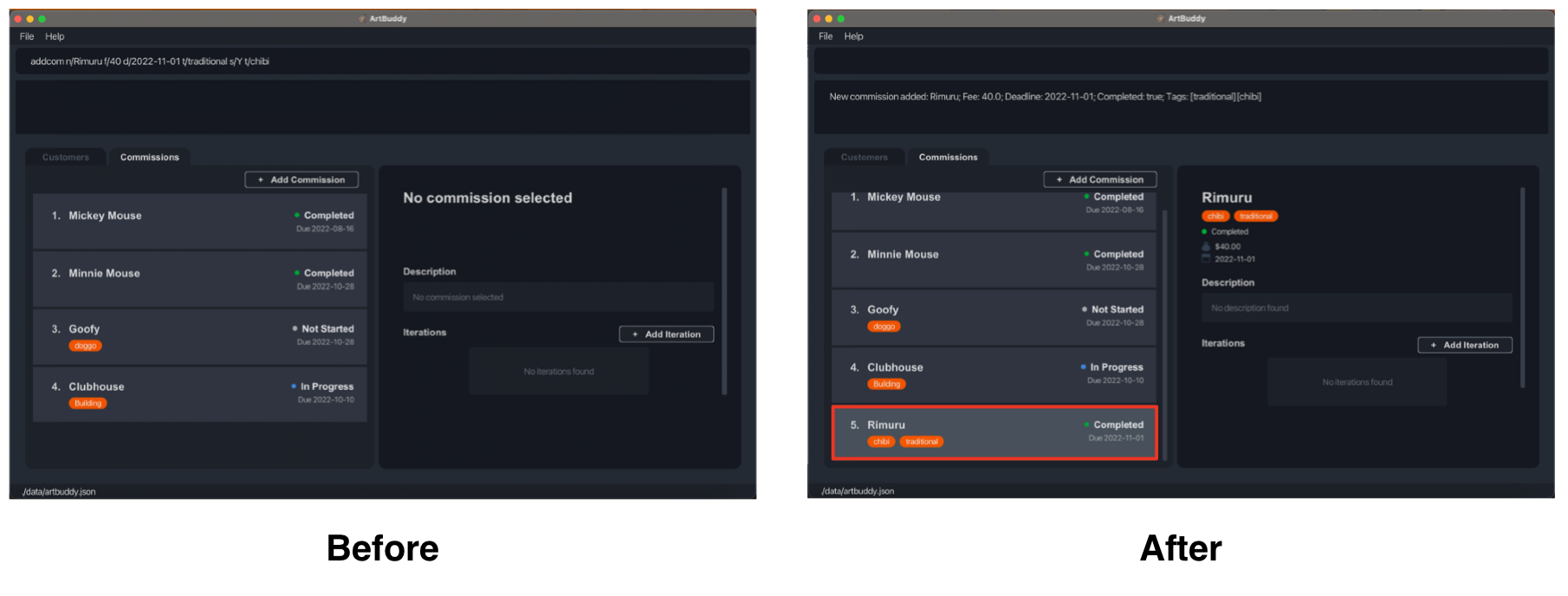
Task: Open the File menu in the left window
Action: (27, 36)
